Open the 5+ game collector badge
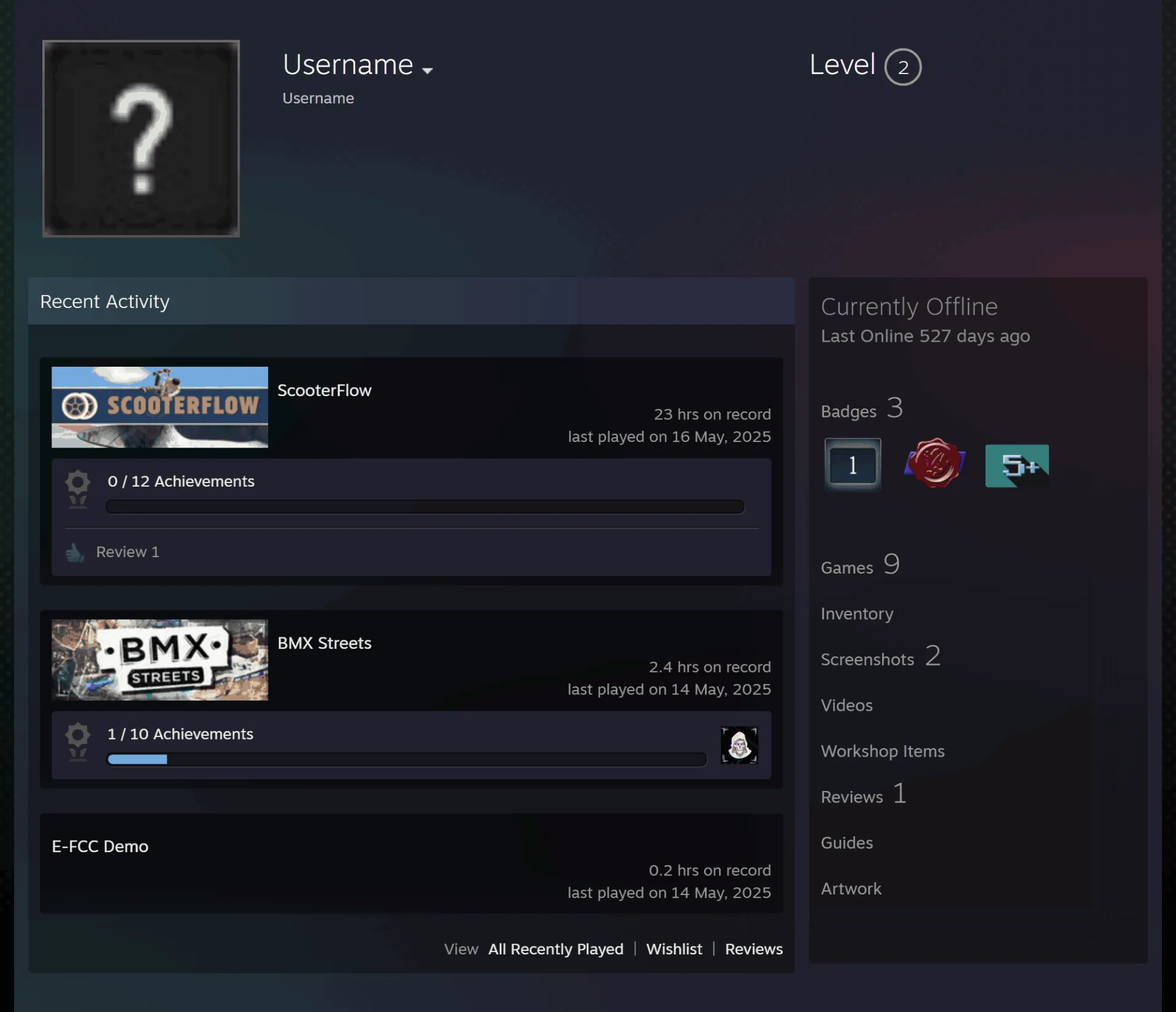Image resolution: width=1176 pixels, height=1012 pixels. pyautogui.click(x=1017, y=465)
